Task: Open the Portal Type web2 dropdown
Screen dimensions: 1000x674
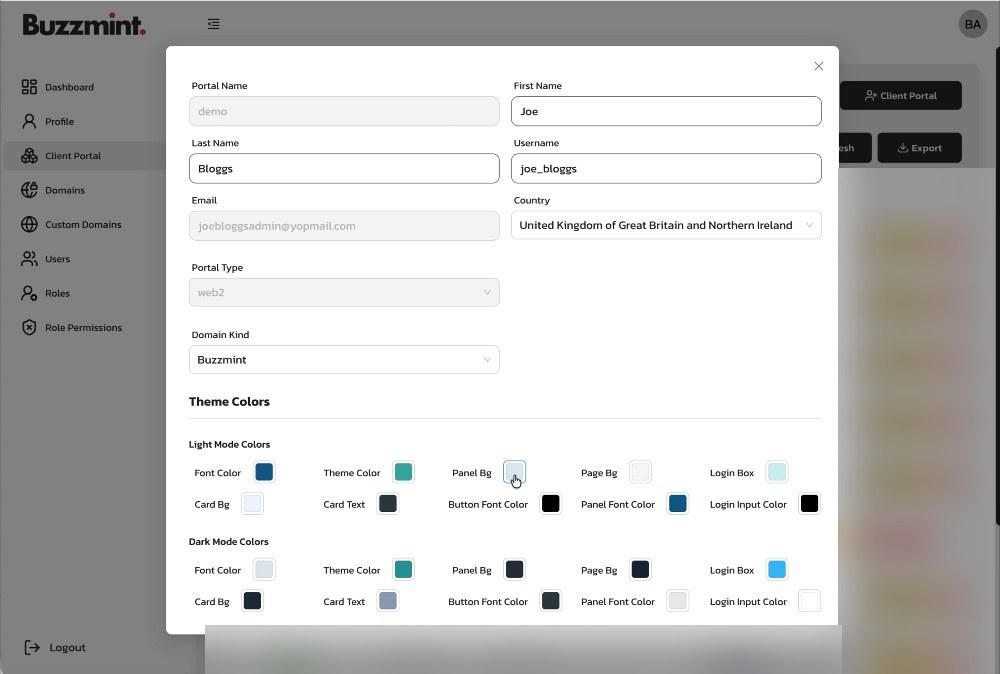Action: click(x=344, y=292)
